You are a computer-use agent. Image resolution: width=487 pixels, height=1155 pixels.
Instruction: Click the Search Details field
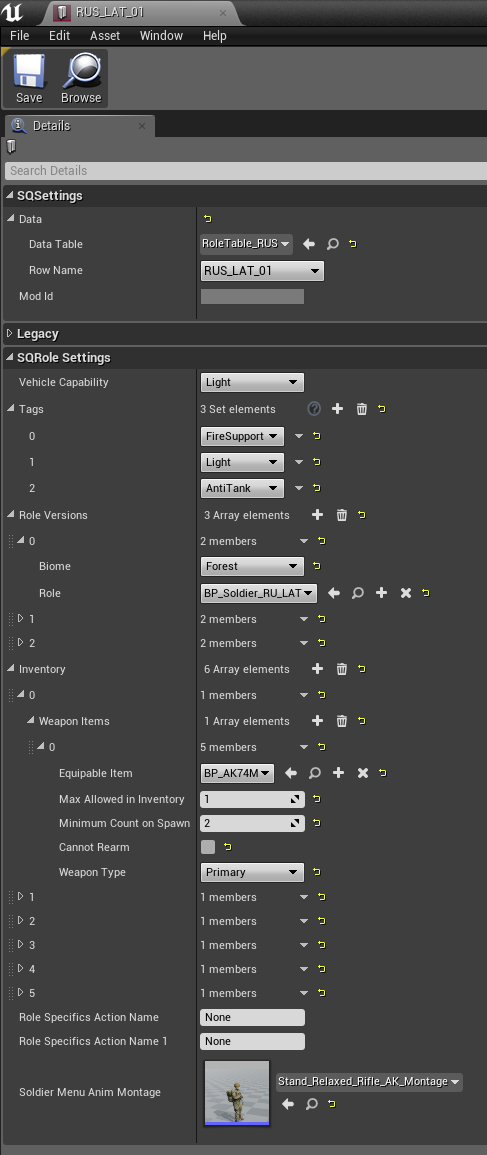click(245, 170)
